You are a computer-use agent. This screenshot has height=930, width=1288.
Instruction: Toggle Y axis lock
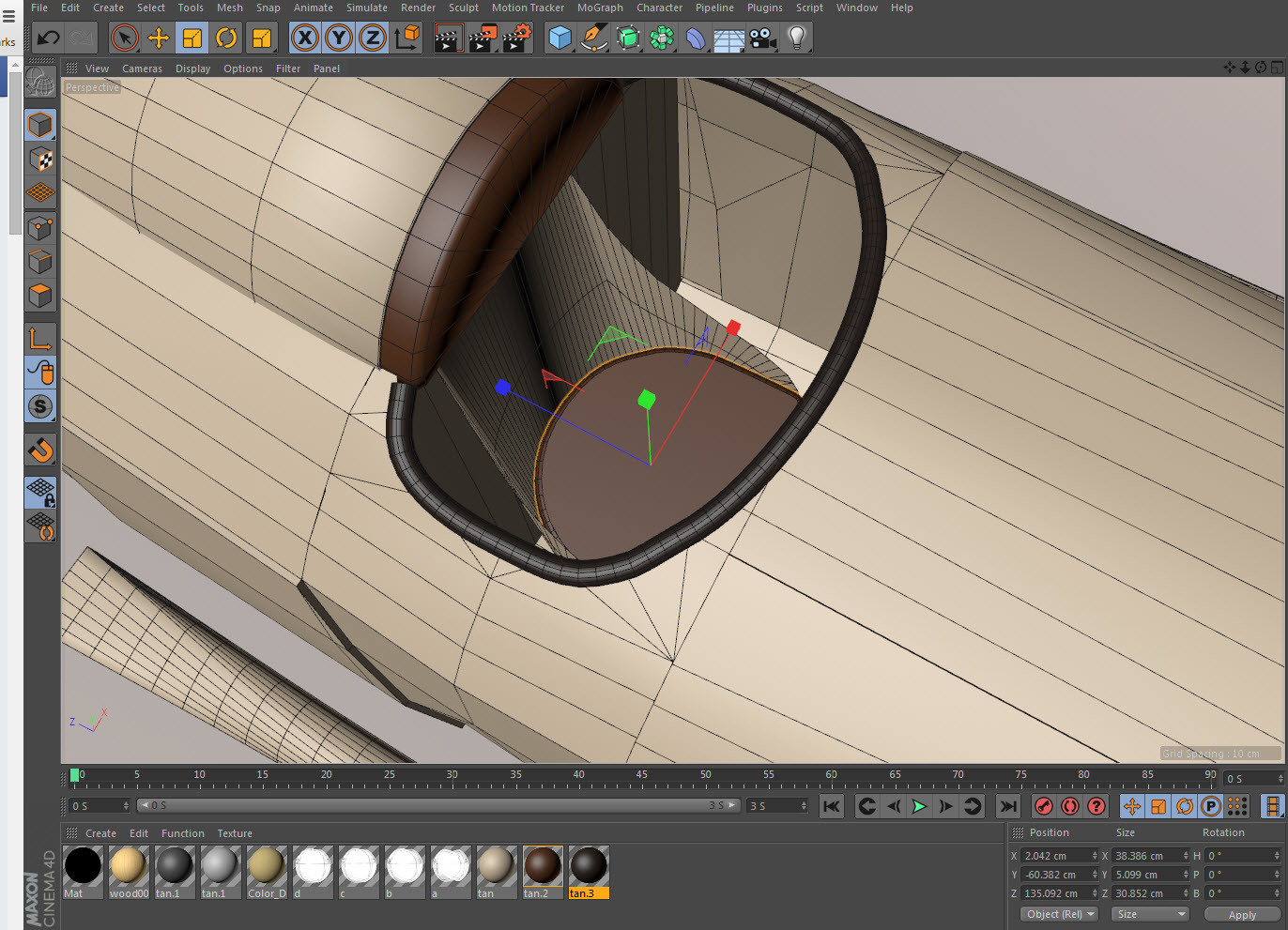(x=339, y=38)
